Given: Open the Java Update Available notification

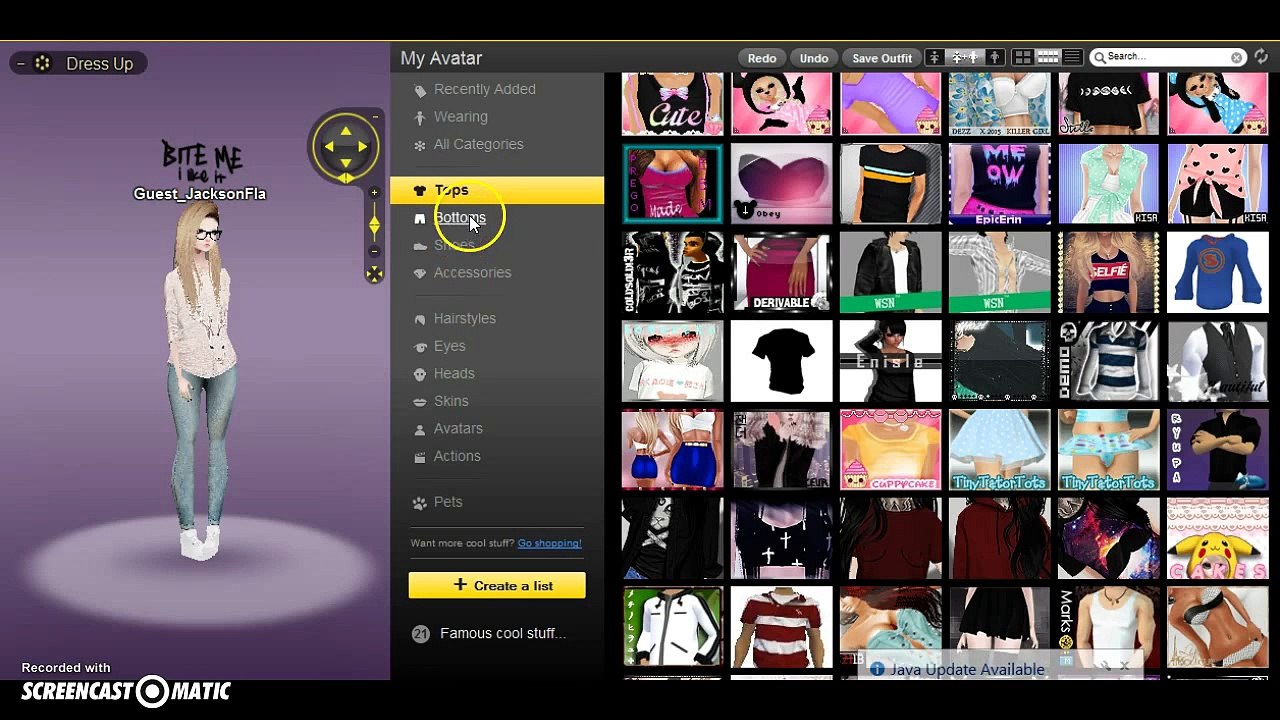Looking at the screenshot, I should [x=967, y=669].
